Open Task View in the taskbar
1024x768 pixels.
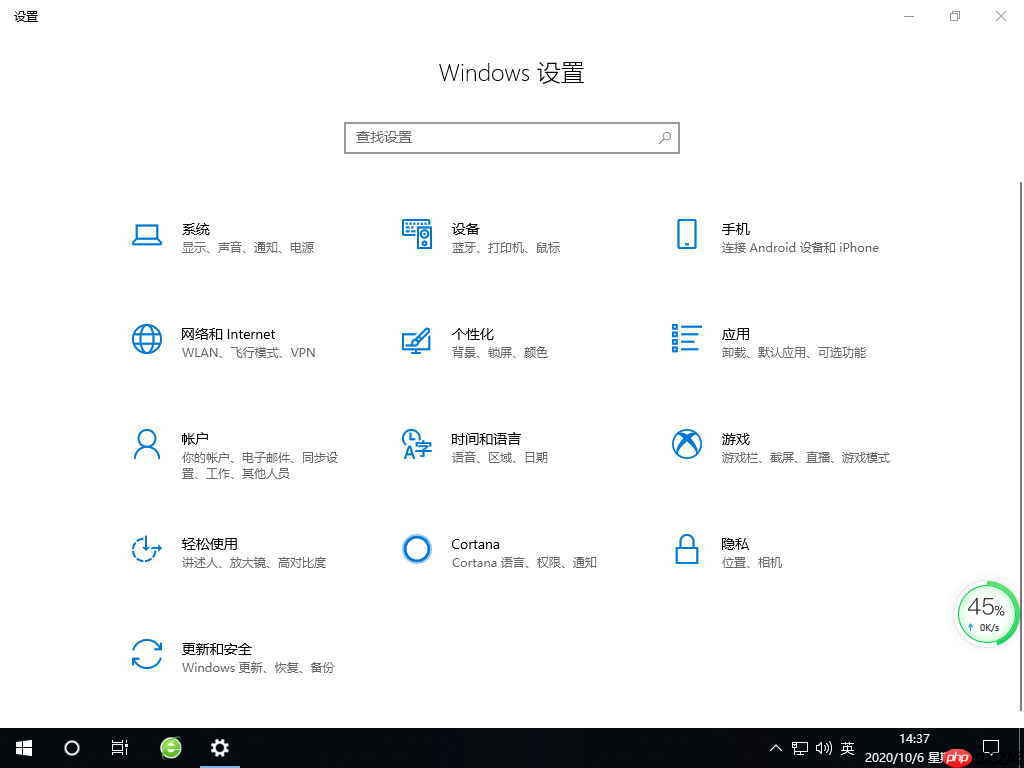point(120,748)
